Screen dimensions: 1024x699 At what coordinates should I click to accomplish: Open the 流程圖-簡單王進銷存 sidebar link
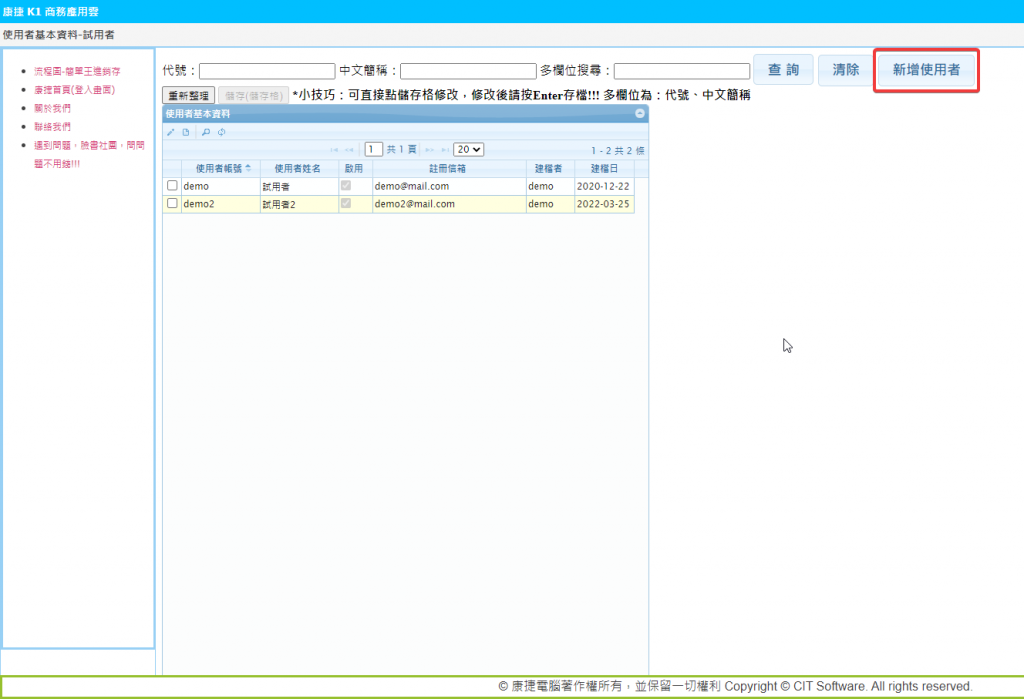(x=77, y=72)
